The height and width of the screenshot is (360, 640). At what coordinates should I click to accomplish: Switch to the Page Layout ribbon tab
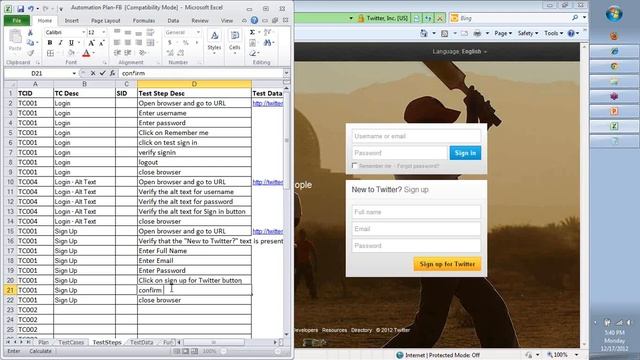tap(105, 20)
